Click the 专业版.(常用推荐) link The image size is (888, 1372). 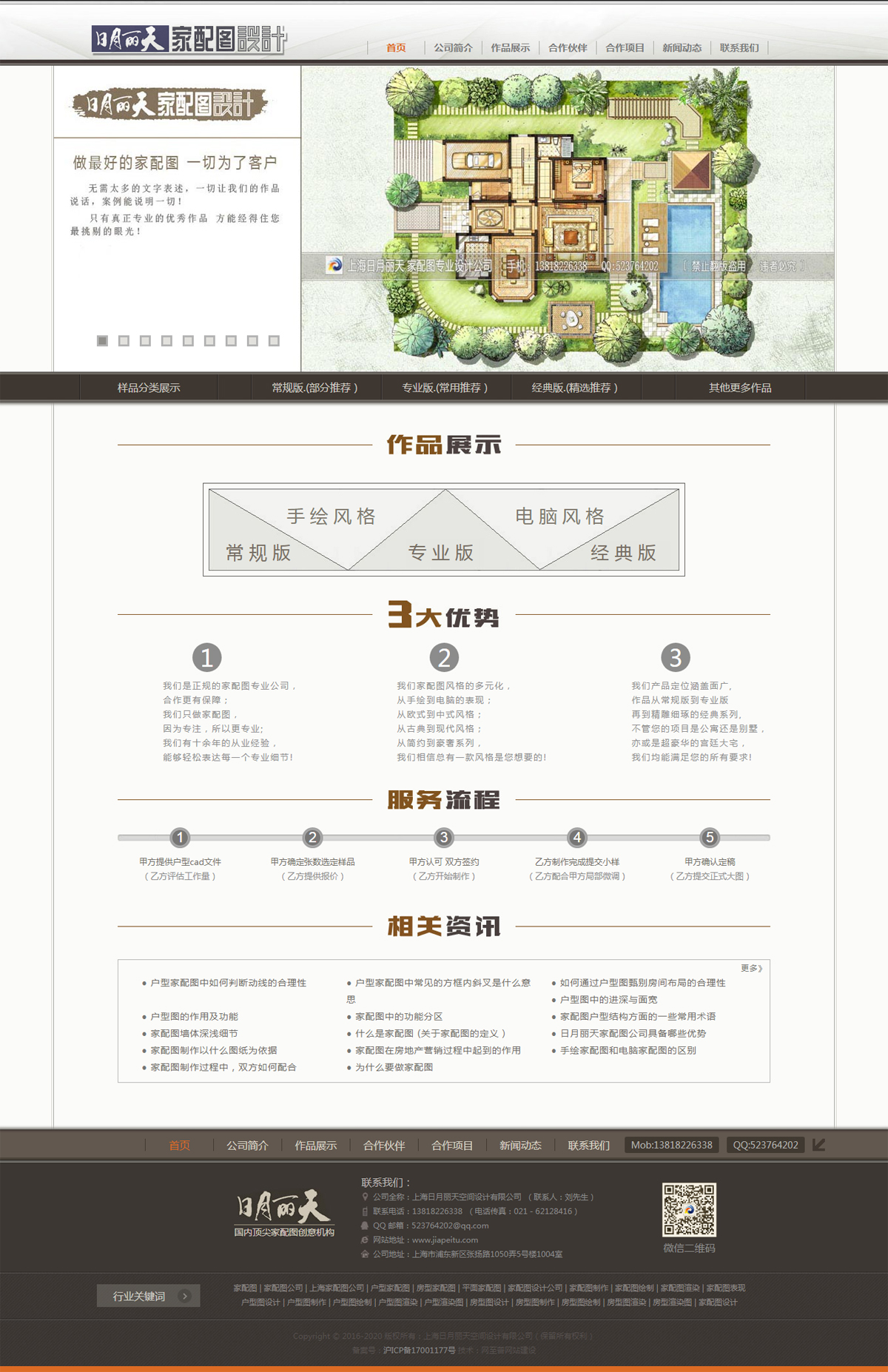point(445,388)
